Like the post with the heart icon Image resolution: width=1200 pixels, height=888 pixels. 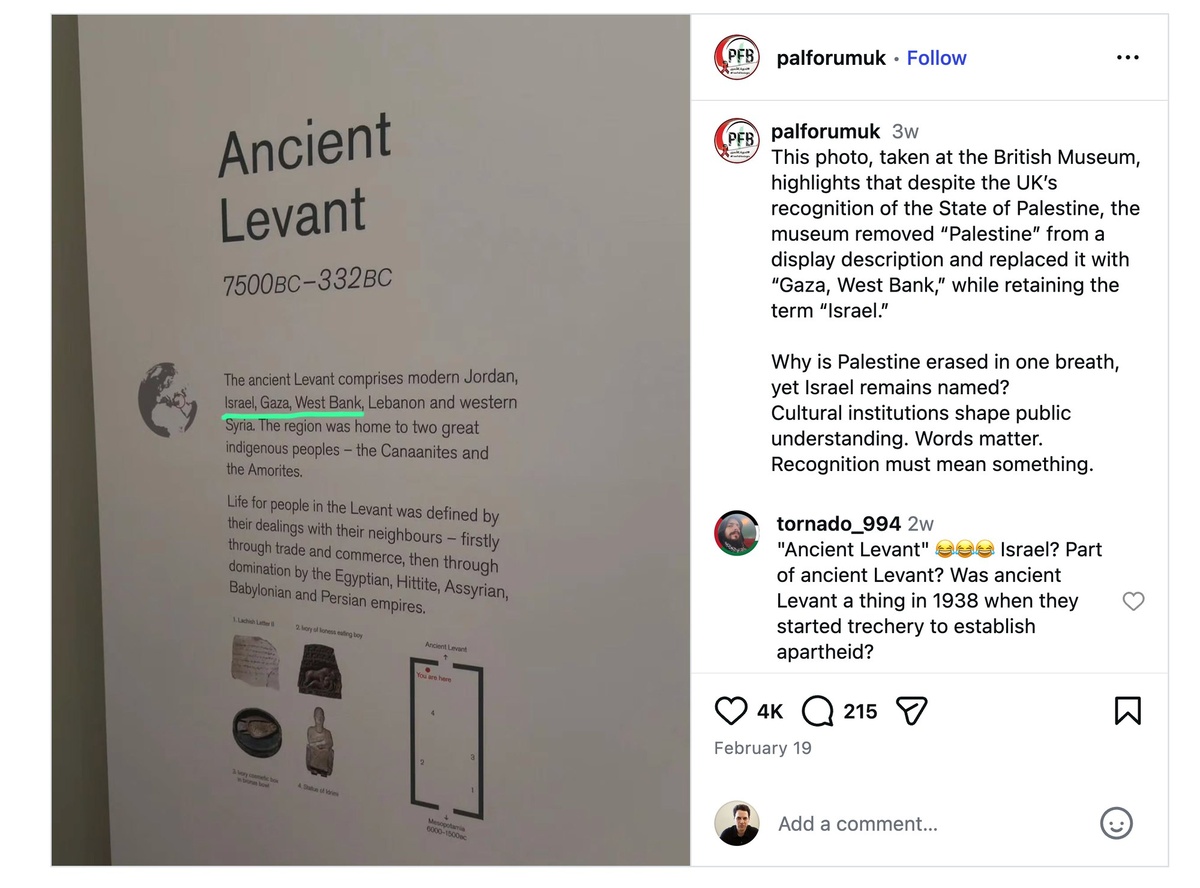(731, 711)
